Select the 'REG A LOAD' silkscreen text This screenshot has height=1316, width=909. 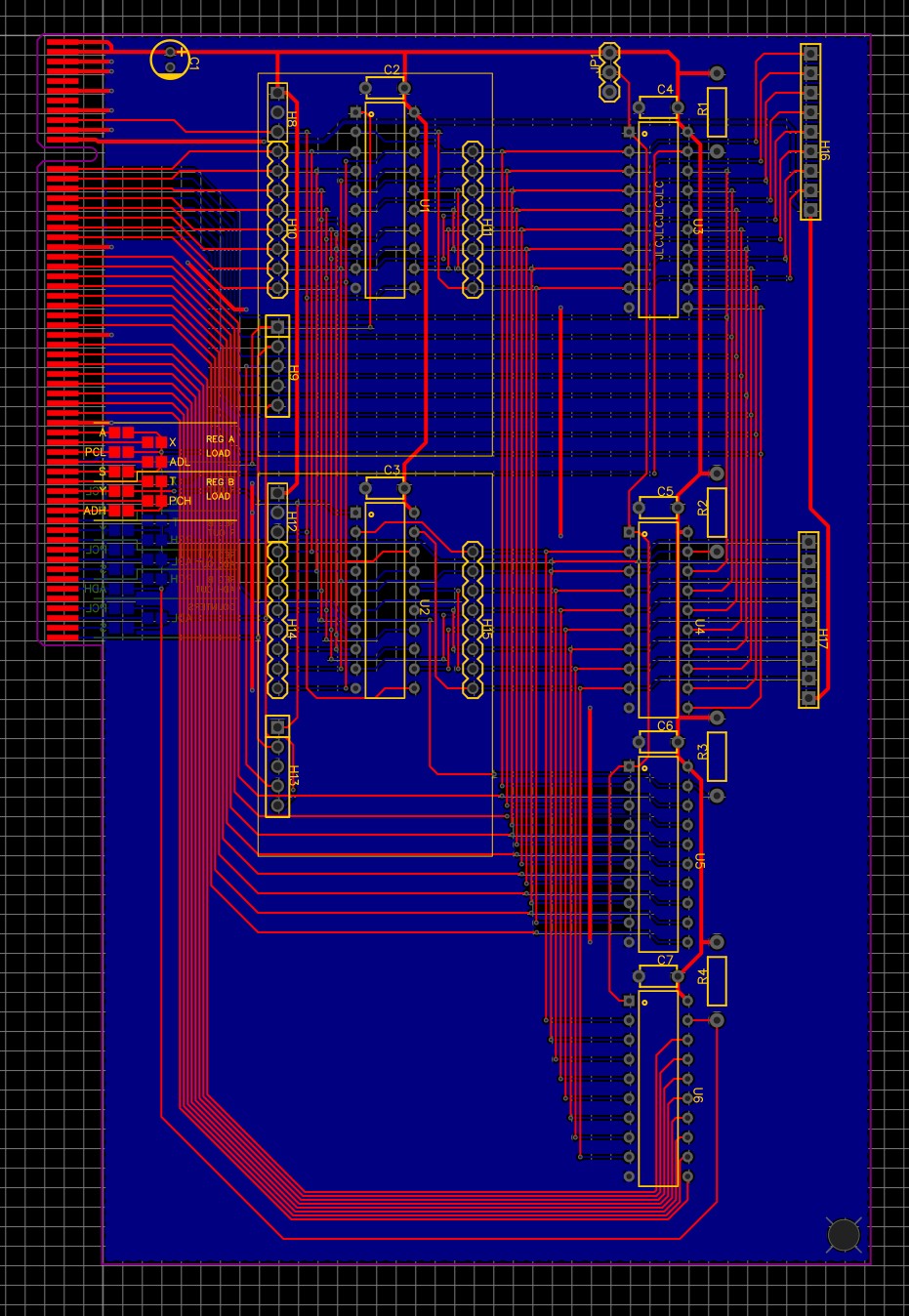220,446
